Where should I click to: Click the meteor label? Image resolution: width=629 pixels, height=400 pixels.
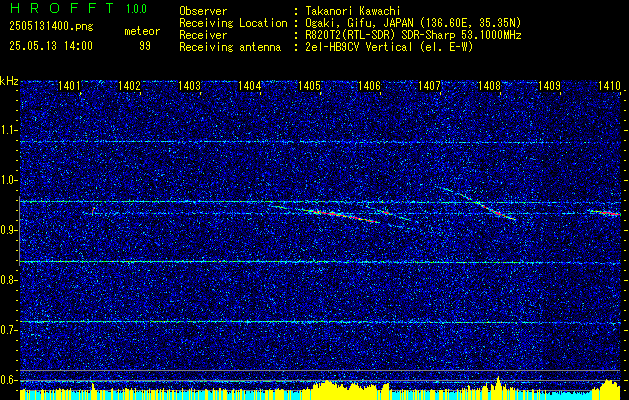[142, 31]
